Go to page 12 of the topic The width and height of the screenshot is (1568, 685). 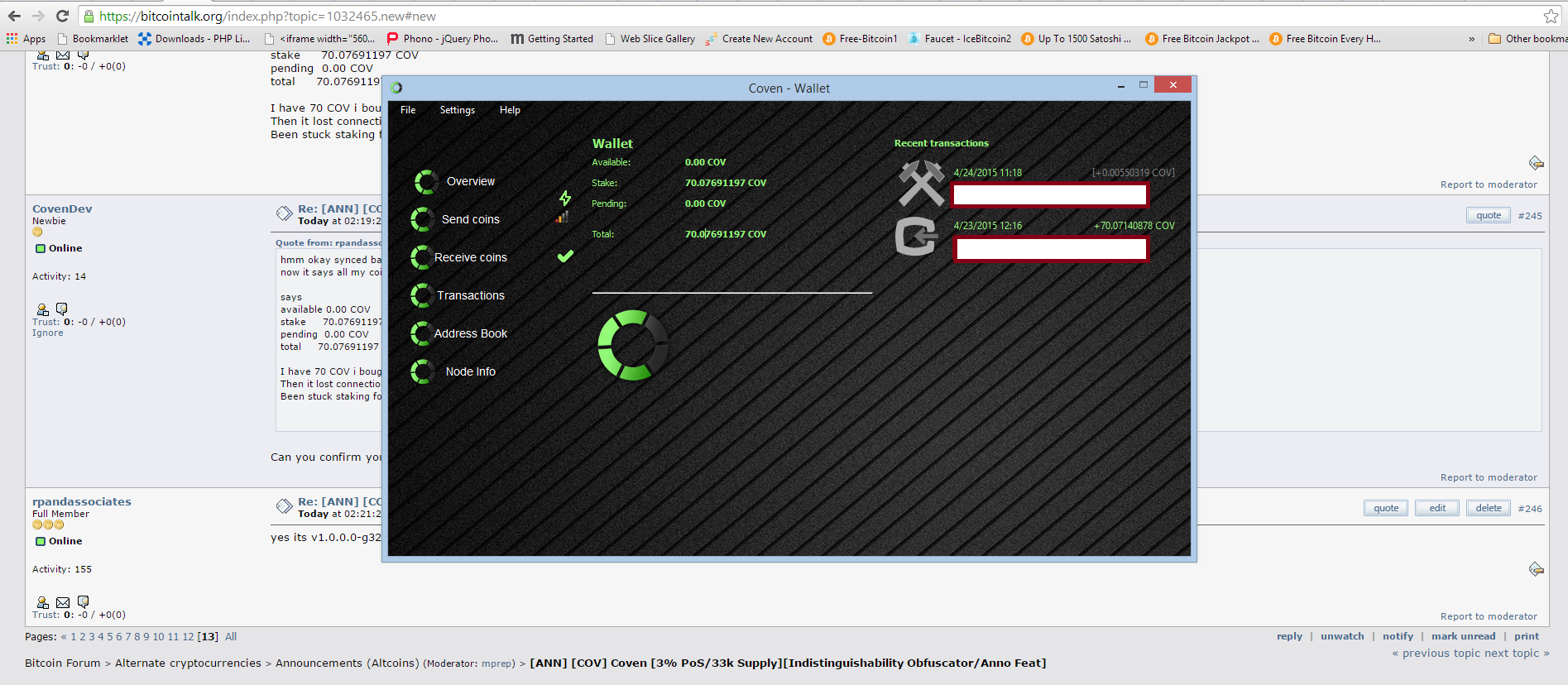point(188,637)
